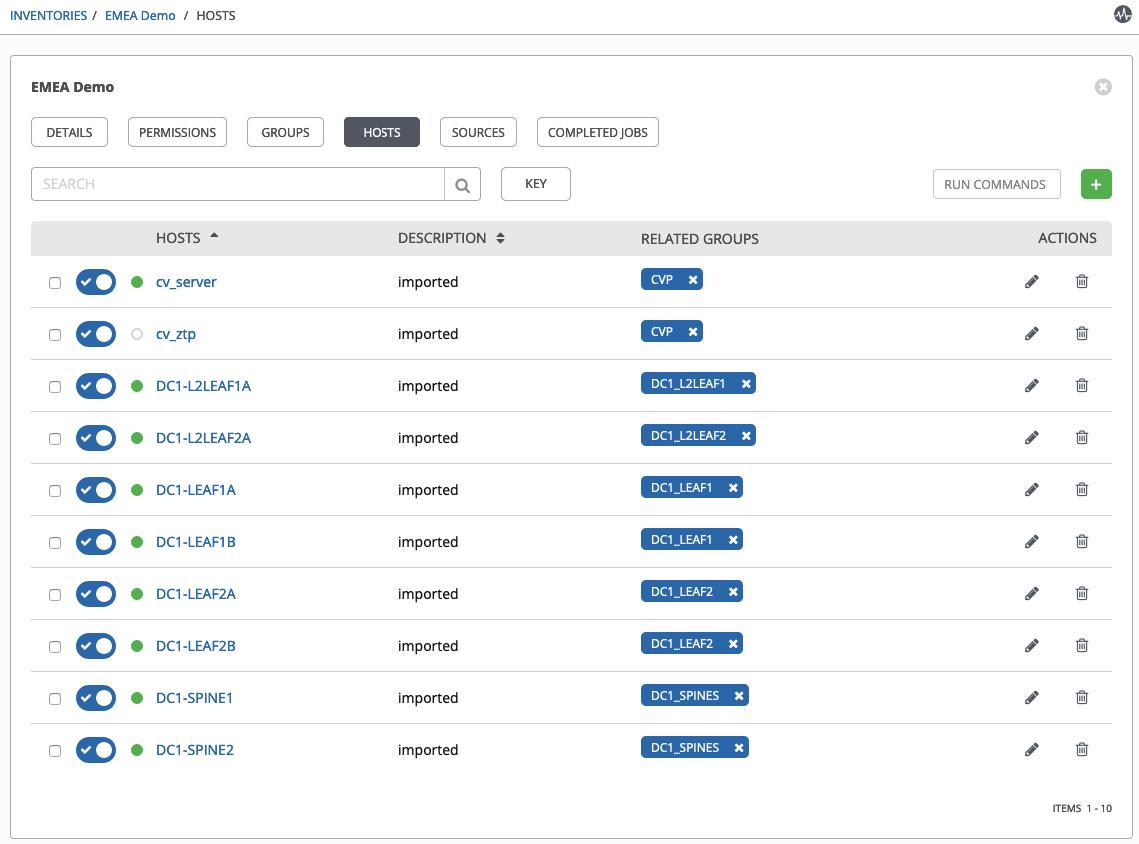
Task: Open the COMPLETED JOBS tab
Action: click(x=597, y=131)
